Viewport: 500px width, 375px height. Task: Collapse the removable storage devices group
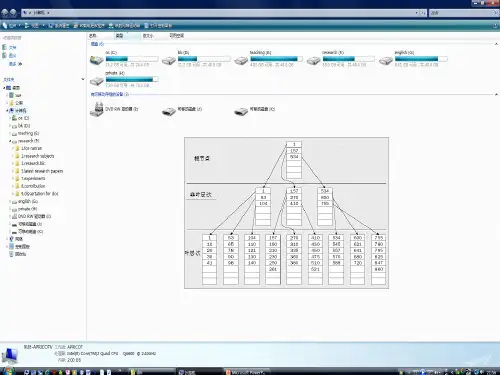(x=496, y=95)
